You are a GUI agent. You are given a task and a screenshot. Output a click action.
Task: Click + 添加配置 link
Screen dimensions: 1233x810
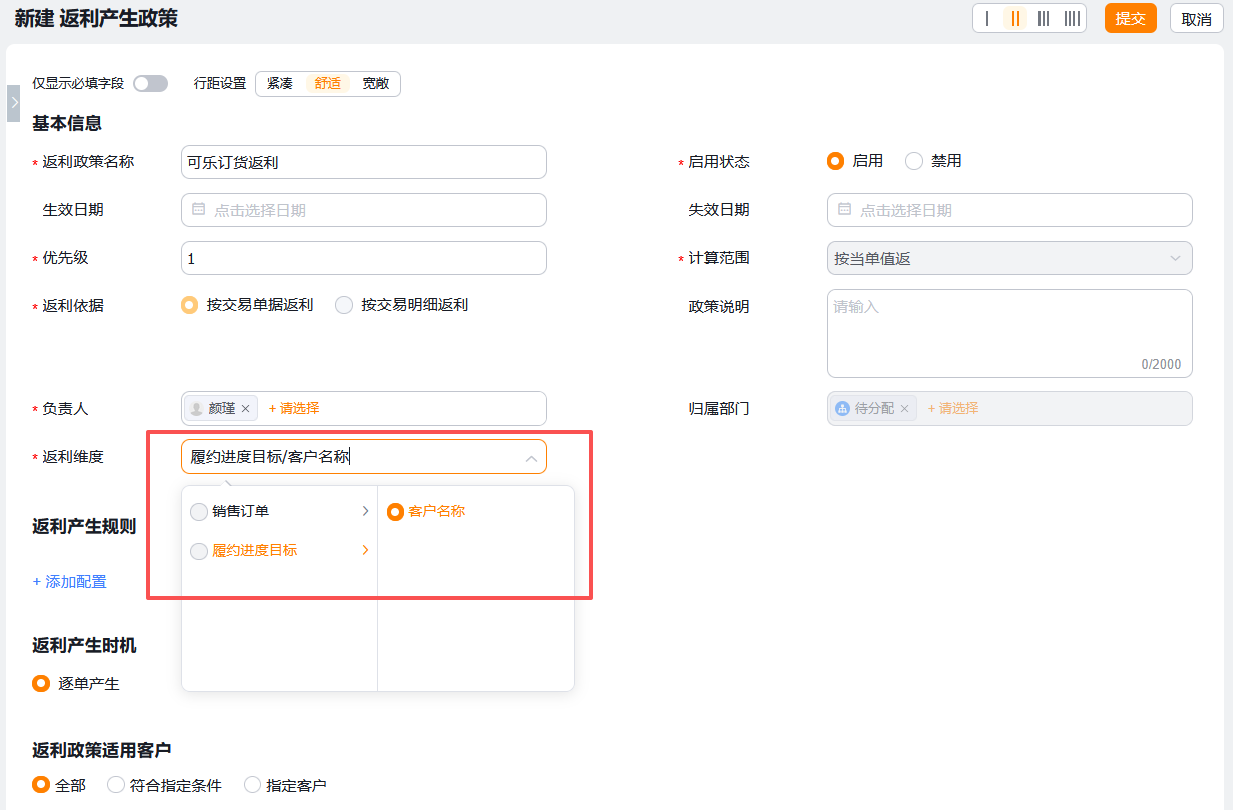pyautogui.click(x=69, y=581)
